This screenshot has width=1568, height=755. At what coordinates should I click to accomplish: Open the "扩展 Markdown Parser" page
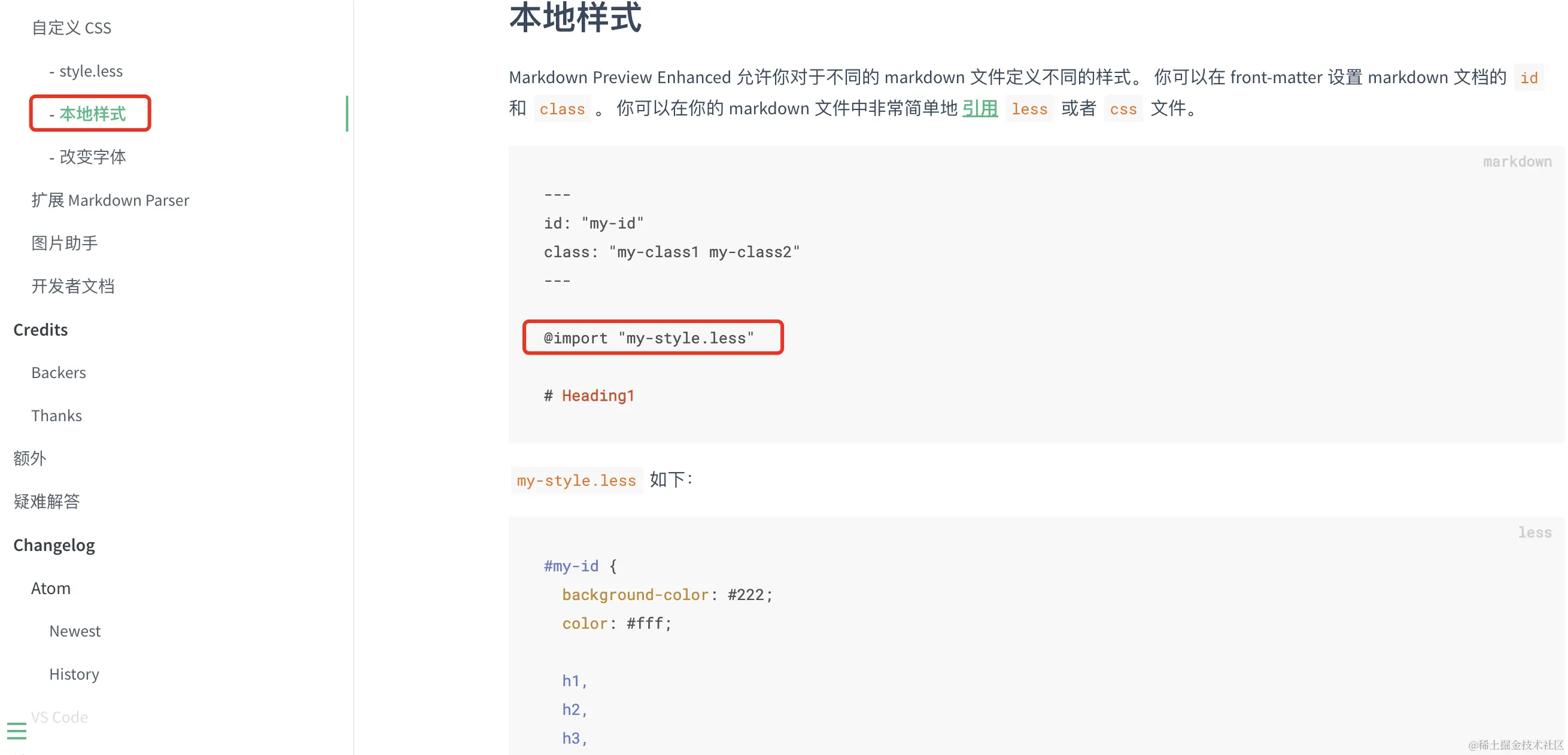point(110,200)
